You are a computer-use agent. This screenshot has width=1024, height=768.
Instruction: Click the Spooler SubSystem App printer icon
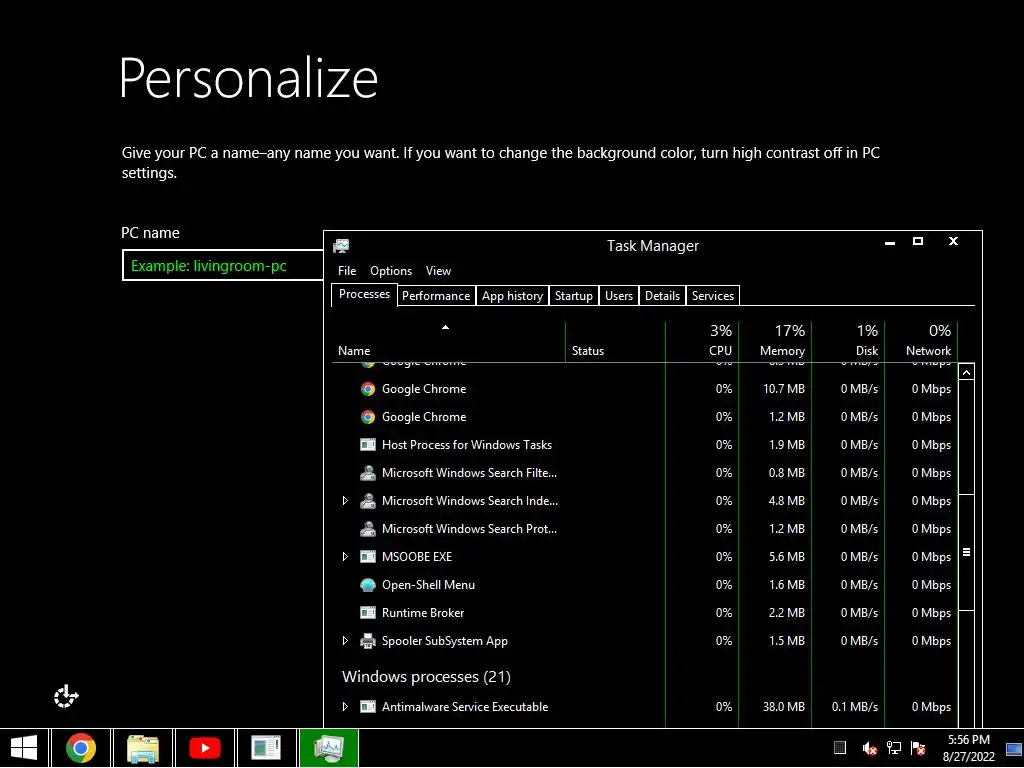[368, 641]
